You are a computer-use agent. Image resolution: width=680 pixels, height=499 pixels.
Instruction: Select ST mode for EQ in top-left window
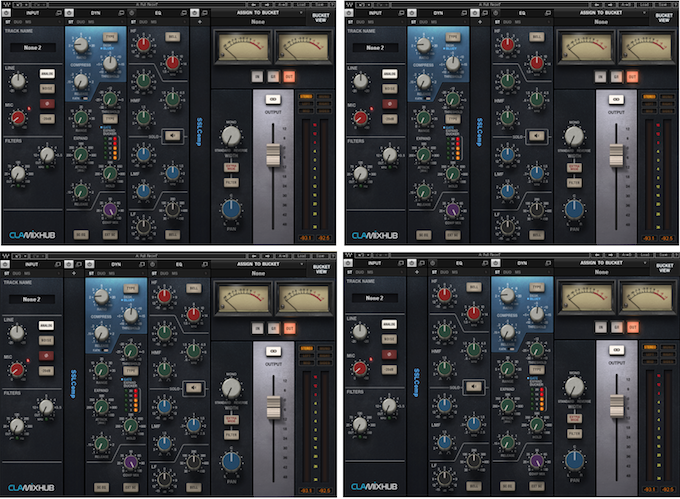pyautogui.click(x=134, y=22)
